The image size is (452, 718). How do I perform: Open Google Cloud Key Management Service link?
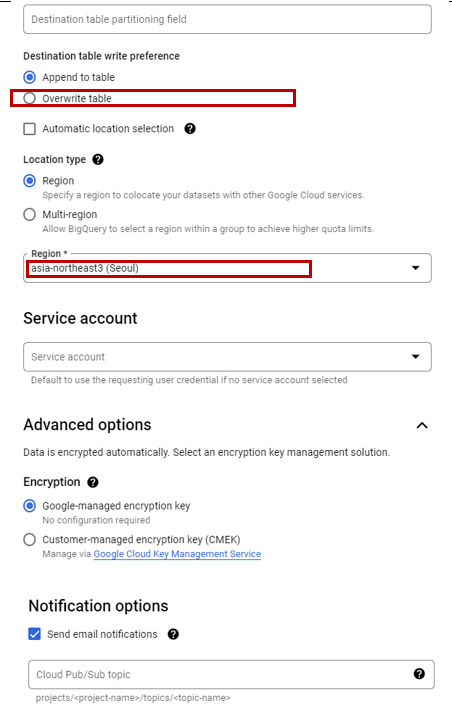pos(177,554)
